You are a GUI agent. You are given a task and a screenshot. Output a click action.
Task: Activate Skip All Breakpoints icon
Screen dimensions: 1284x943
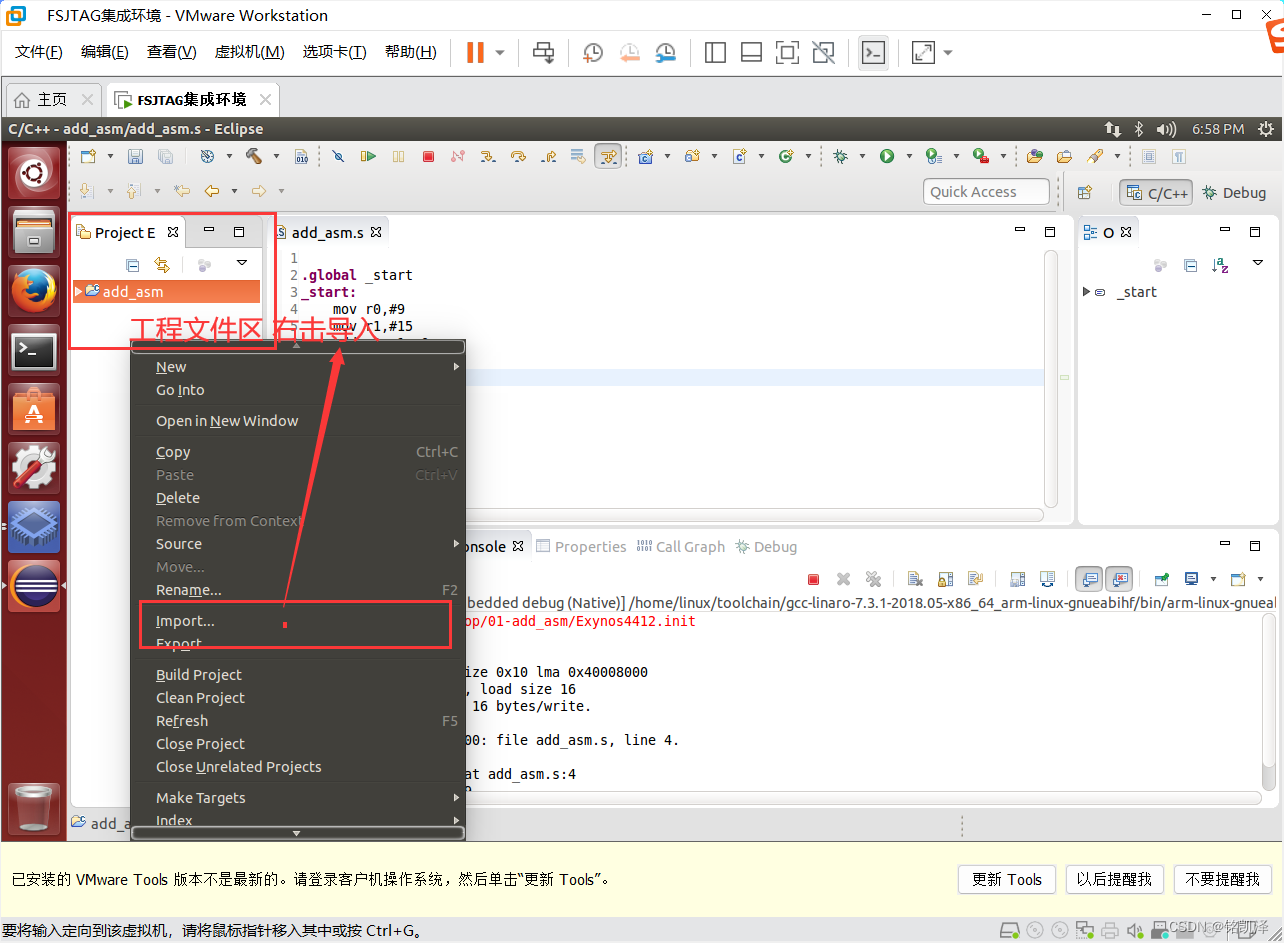pos(338,157)
